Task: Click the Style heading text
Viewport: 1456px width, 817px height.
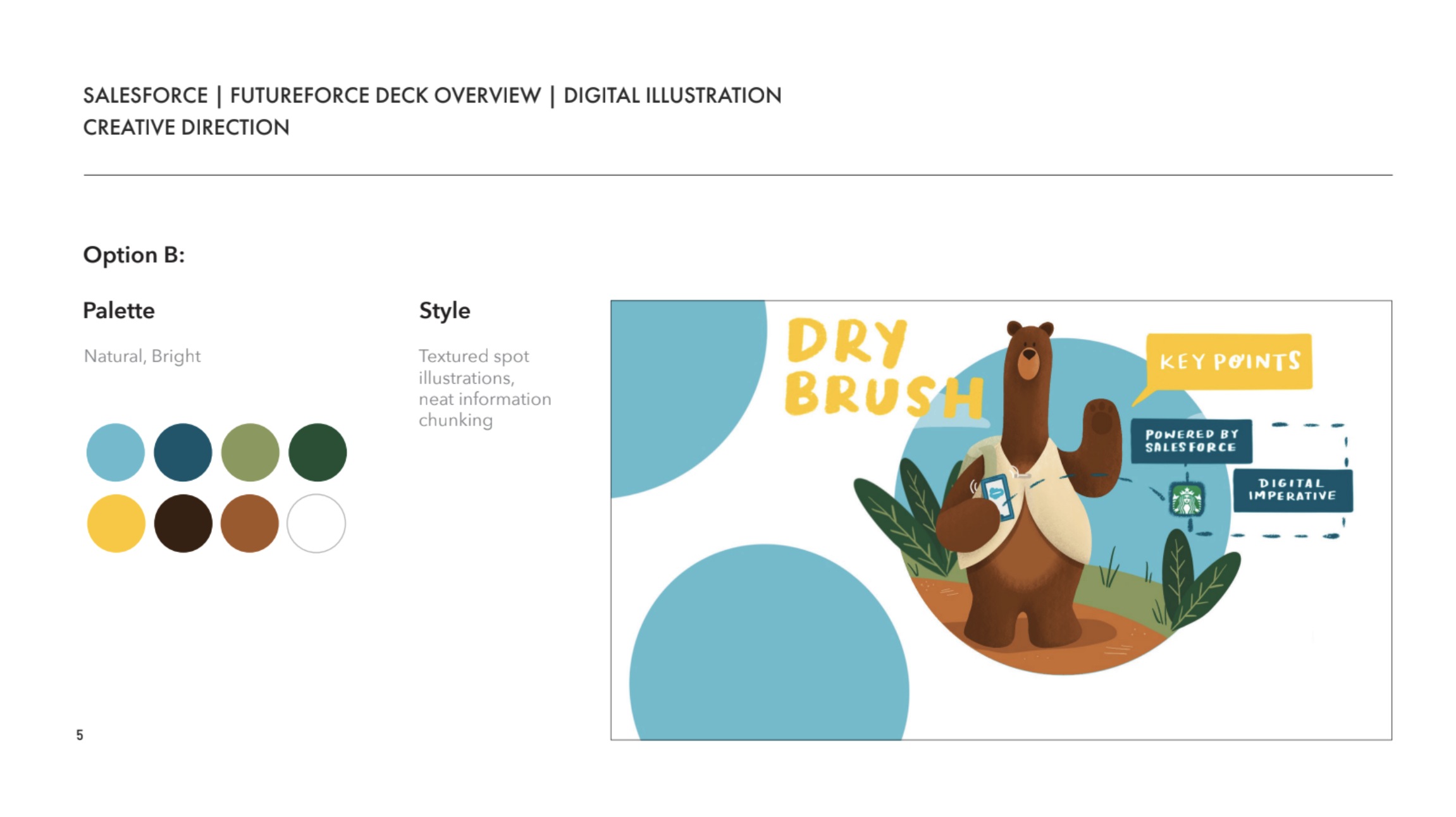Action: [445, 310]
